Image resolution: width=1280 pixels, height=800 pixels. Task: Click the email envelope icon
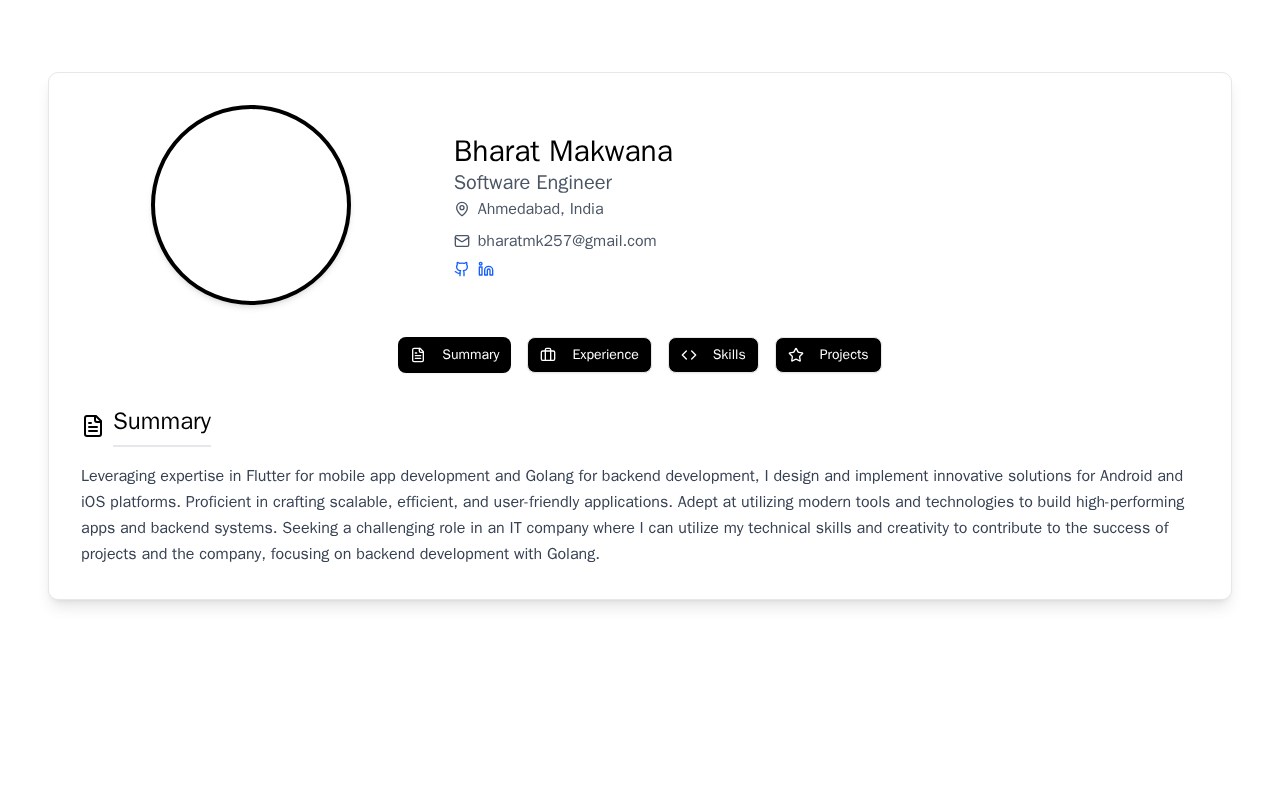pos(462,241)
